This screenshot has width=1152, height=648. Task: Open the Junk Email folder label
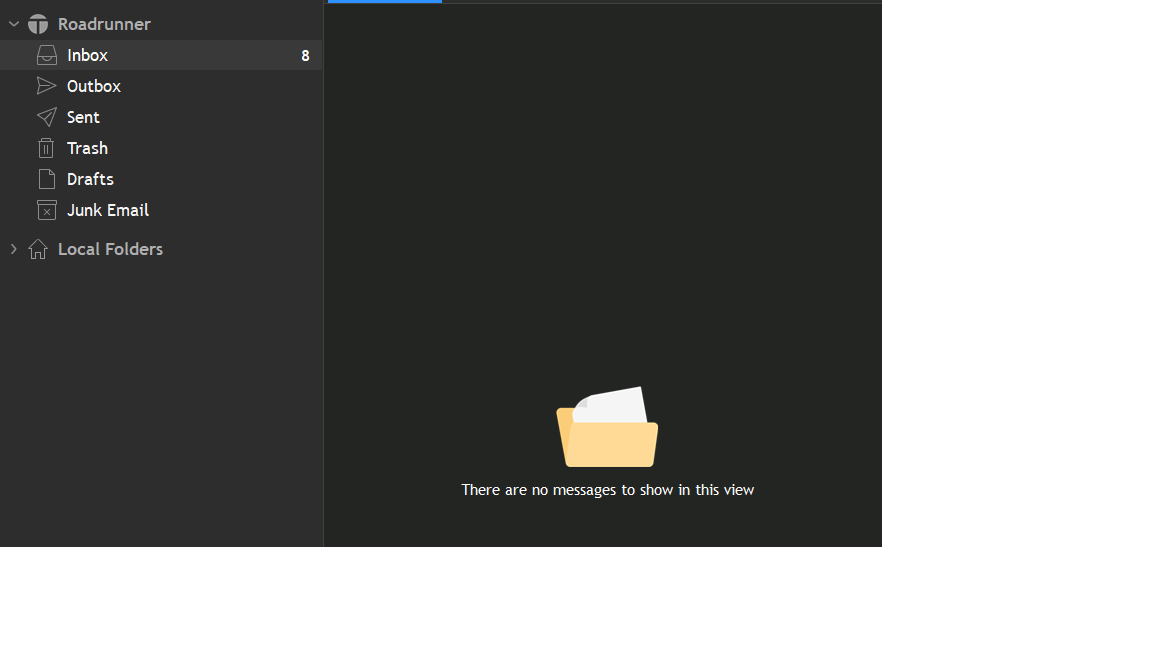(108, 210)
